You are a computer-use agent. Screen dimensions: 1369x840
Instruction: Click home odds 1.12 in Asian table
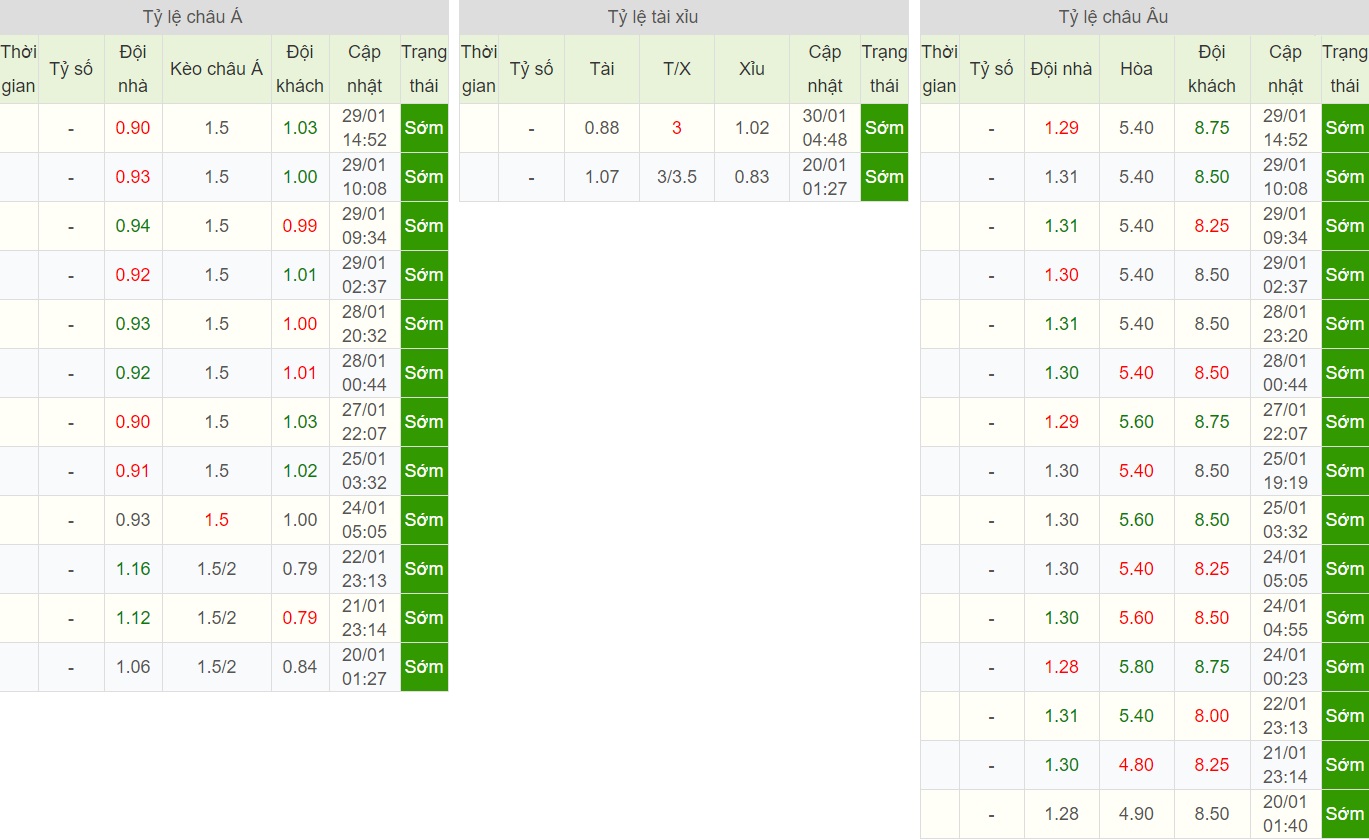click(x=133, y=618)
